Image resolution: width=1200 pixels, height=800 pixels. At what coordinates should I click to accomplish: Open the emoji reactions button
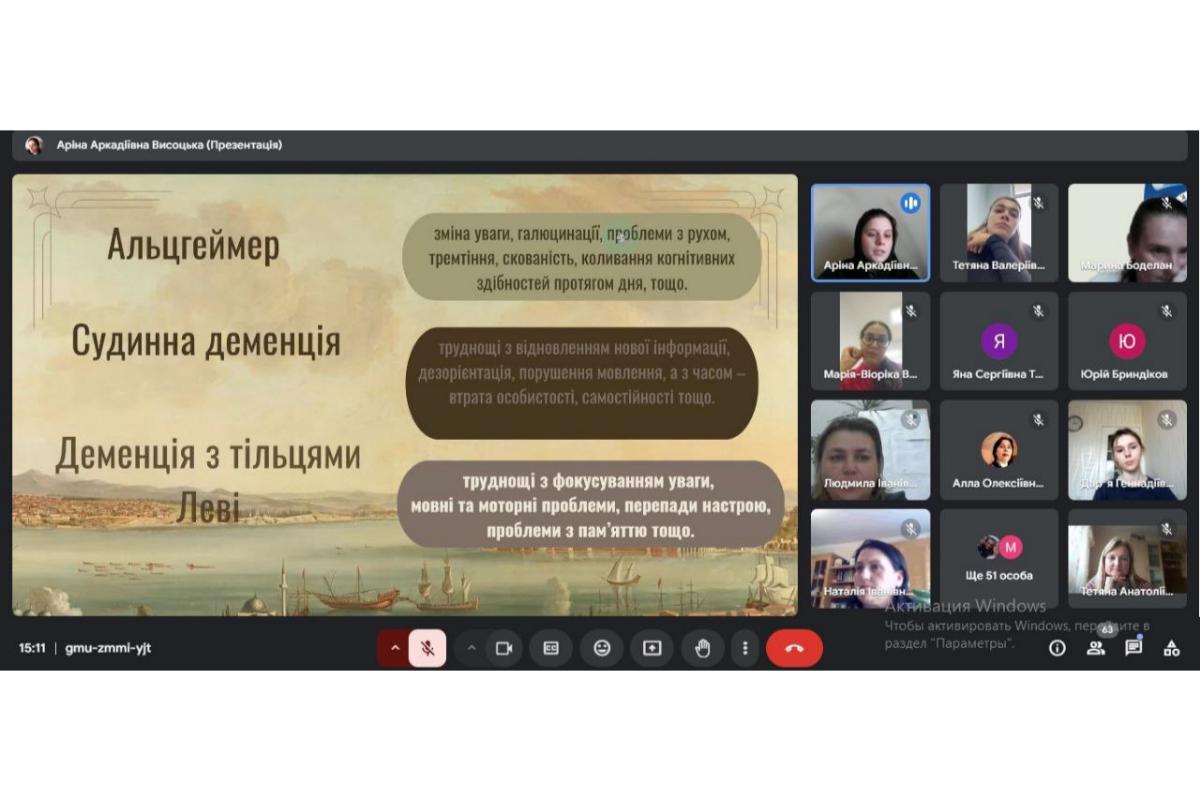602,648
